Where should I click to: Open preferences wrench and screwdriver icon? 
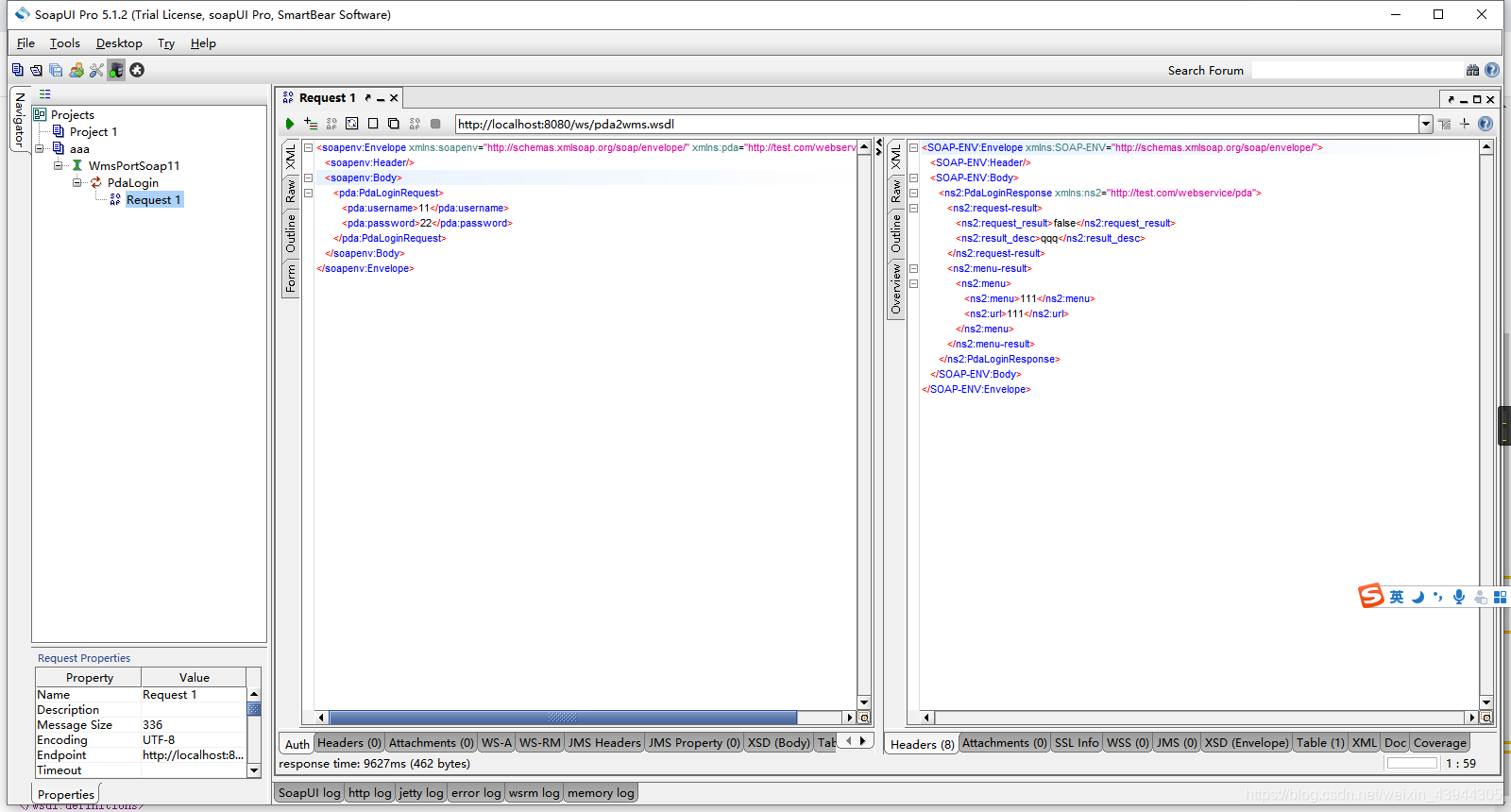pyautogui.click(x=96, y=70)
